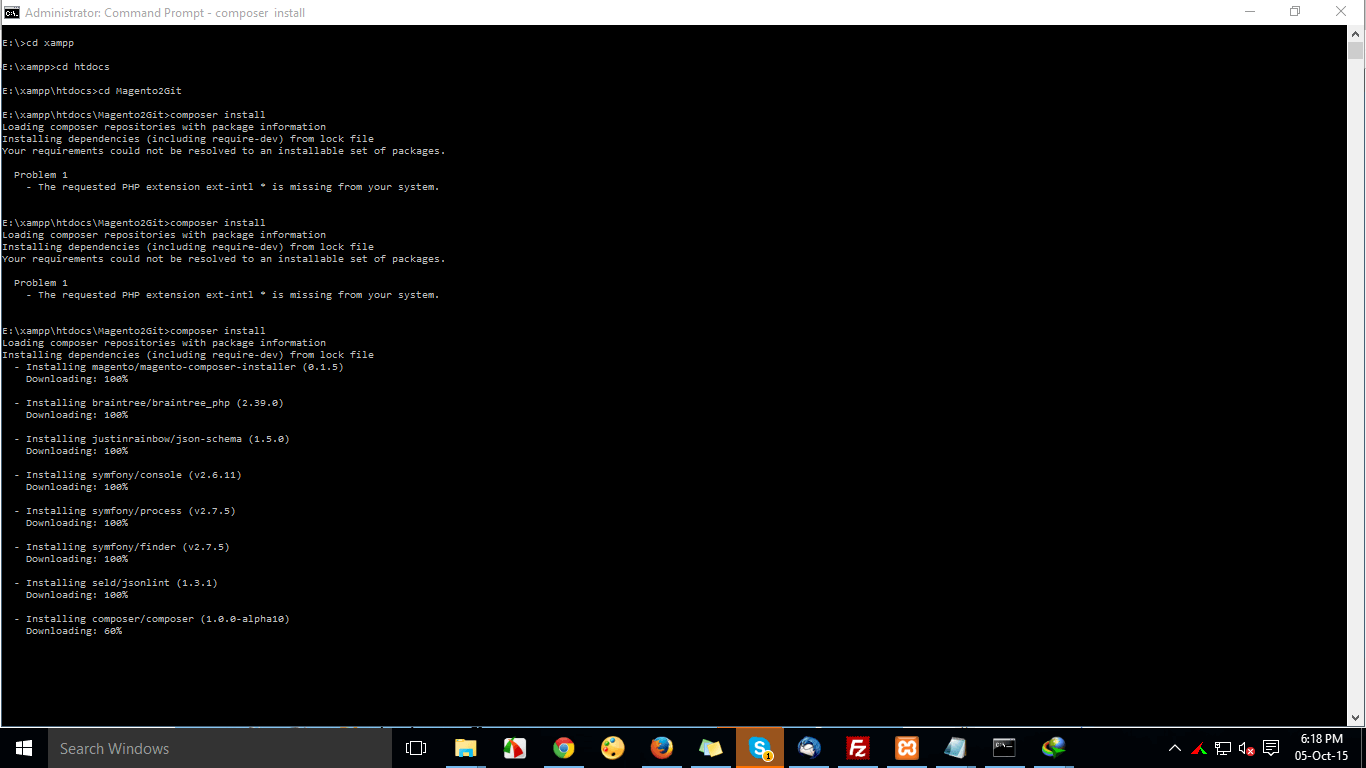Restore down the Command Prompt window
The height and width of the screenshot is (768, 1366).
point(1295,12)
